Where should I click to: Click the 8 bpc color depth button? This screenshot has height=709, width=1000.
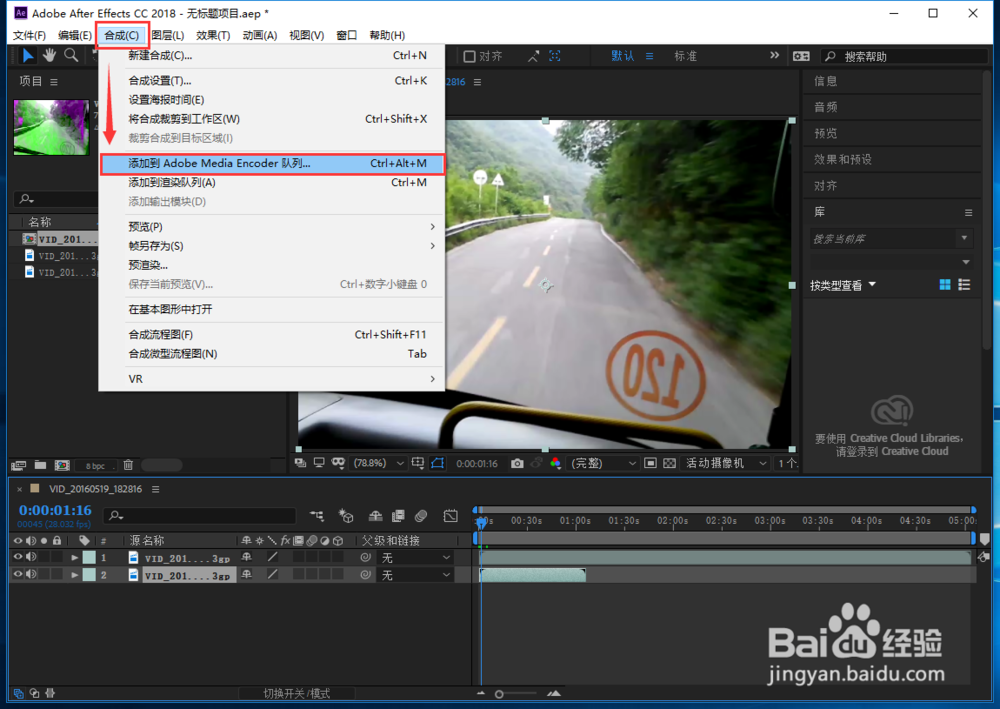[96, 466]
